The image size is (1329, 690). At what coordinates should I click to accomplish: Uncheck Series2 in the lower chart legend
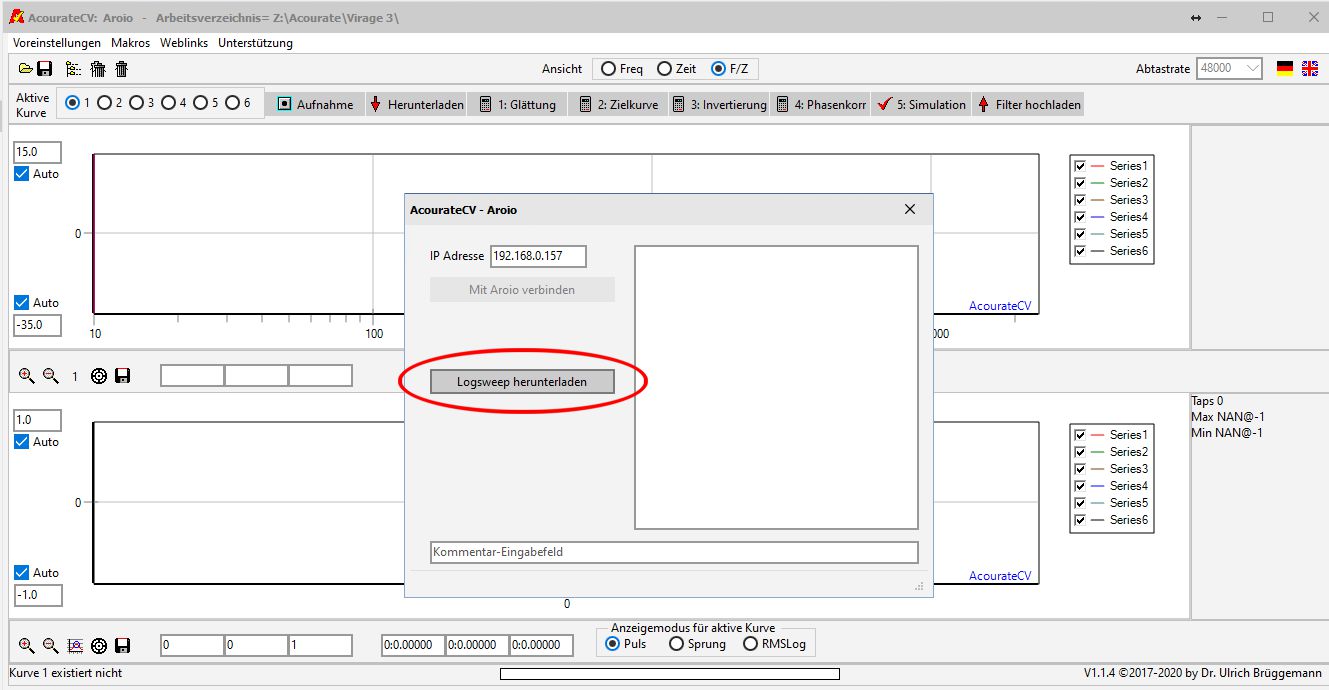[1079, 452]
